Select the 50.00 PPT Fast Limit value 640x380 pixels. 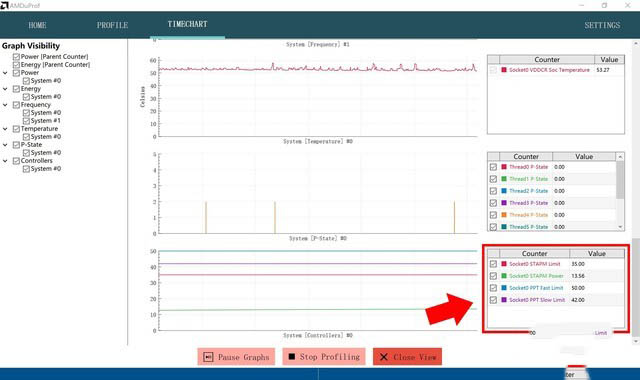tap(578, 288)
